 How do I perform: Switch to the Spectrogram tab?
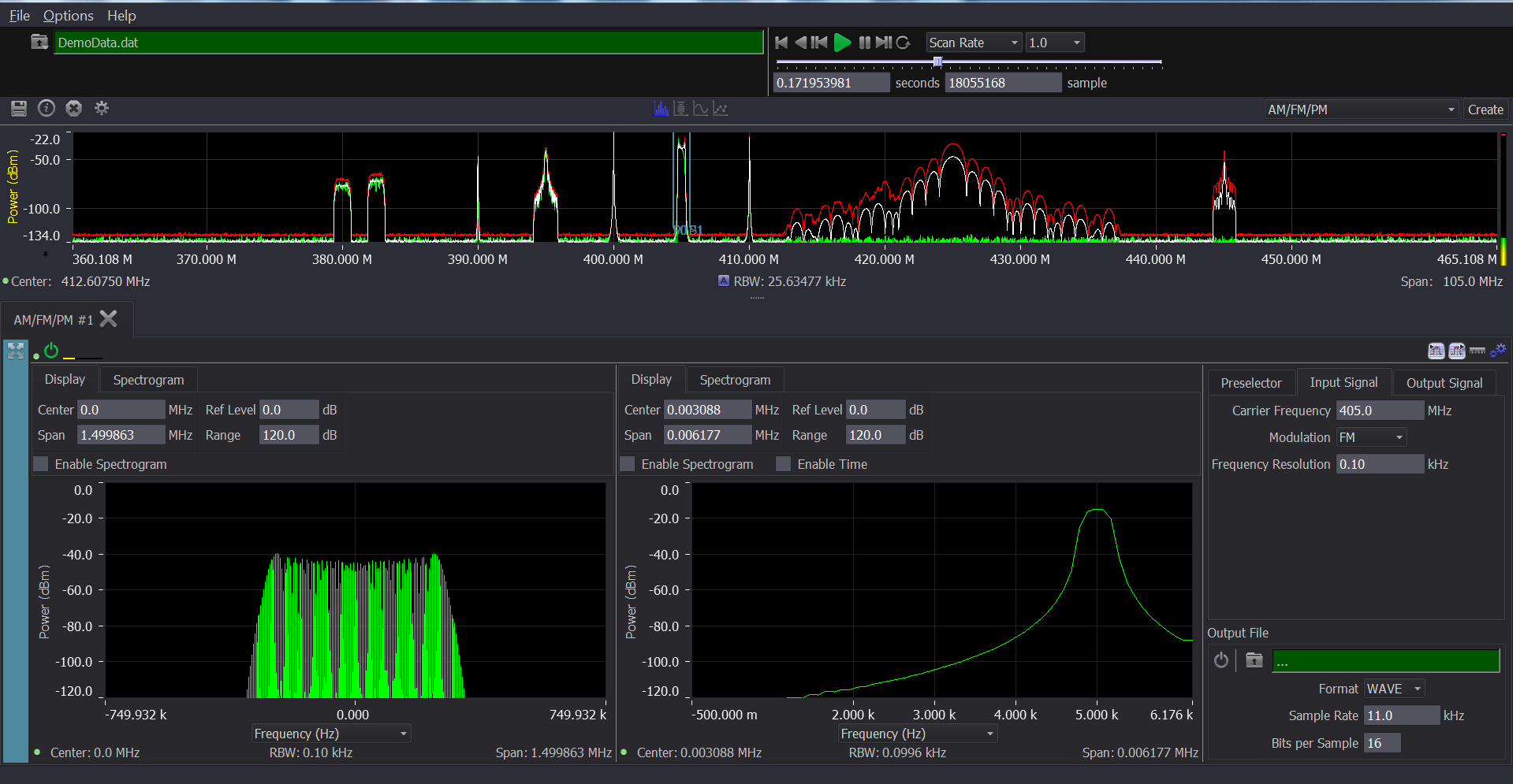tap(147, 379)
